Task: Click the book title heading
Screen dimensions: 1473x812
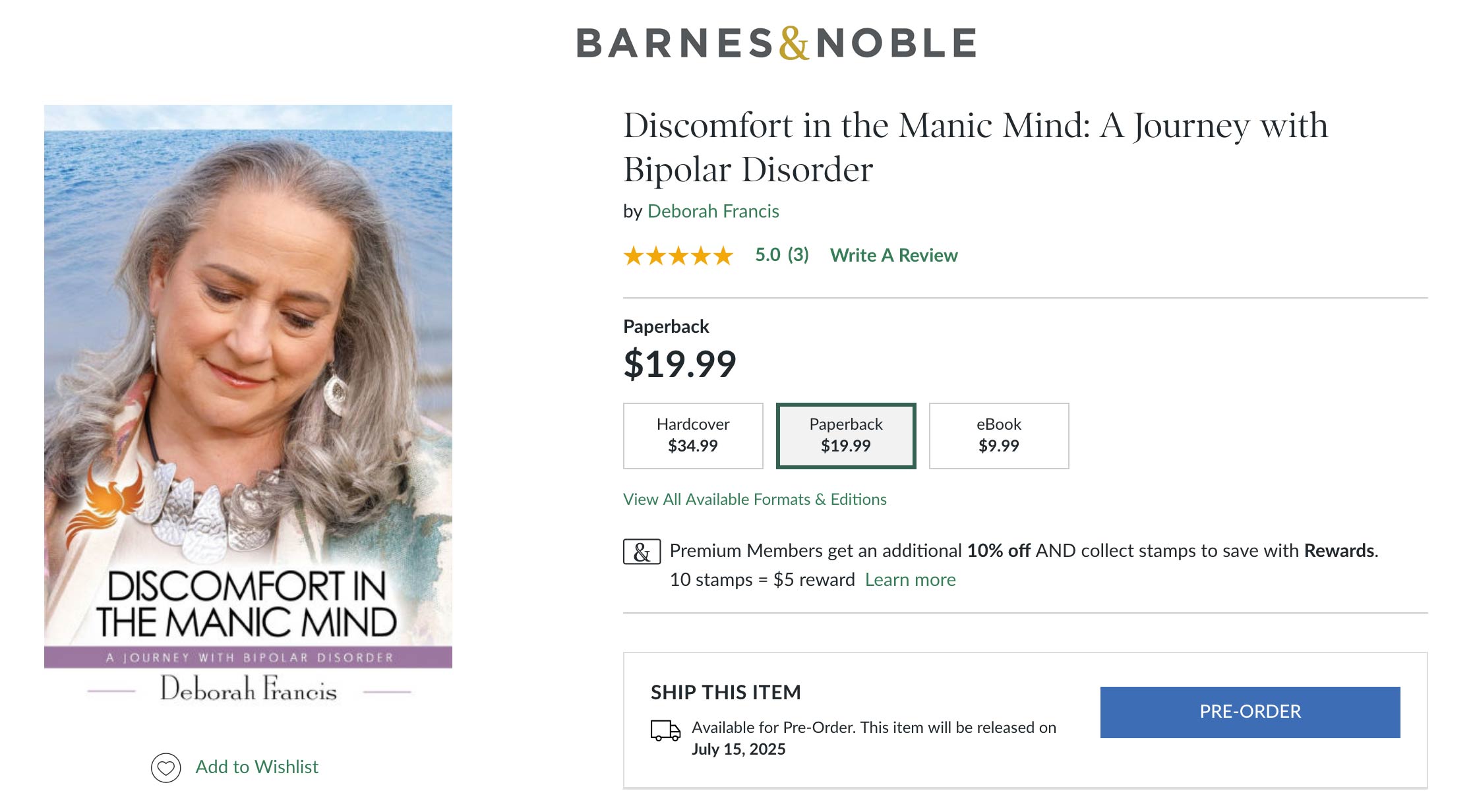Action: coord(975,147)
